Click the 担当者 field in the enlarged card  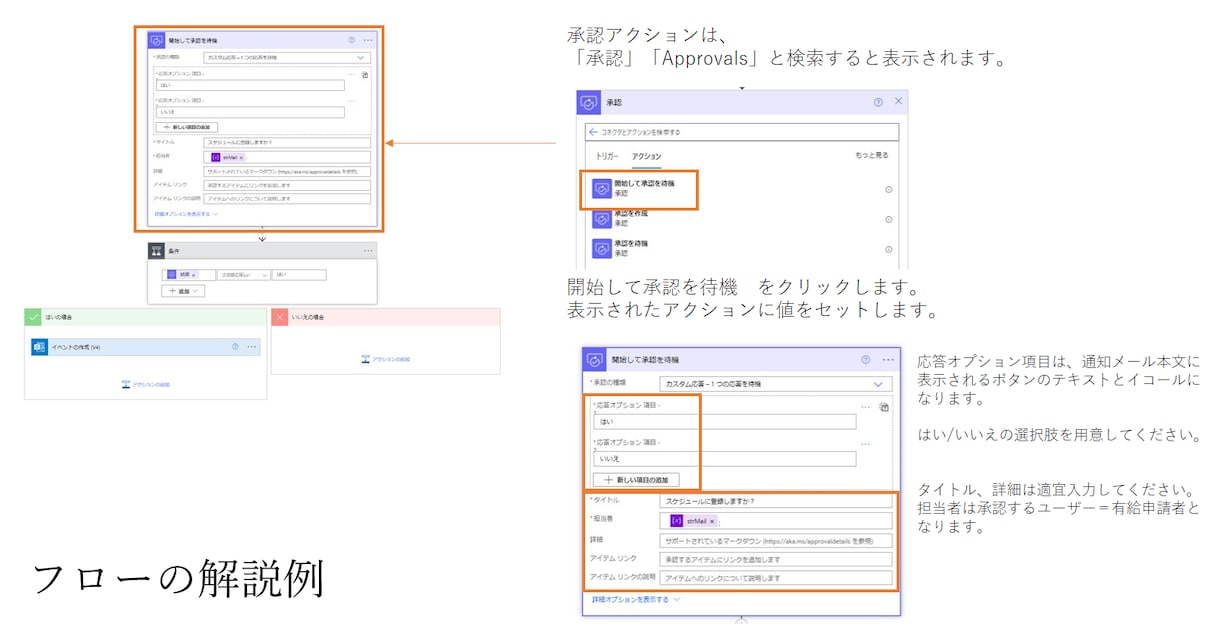[x=775, y=521]
